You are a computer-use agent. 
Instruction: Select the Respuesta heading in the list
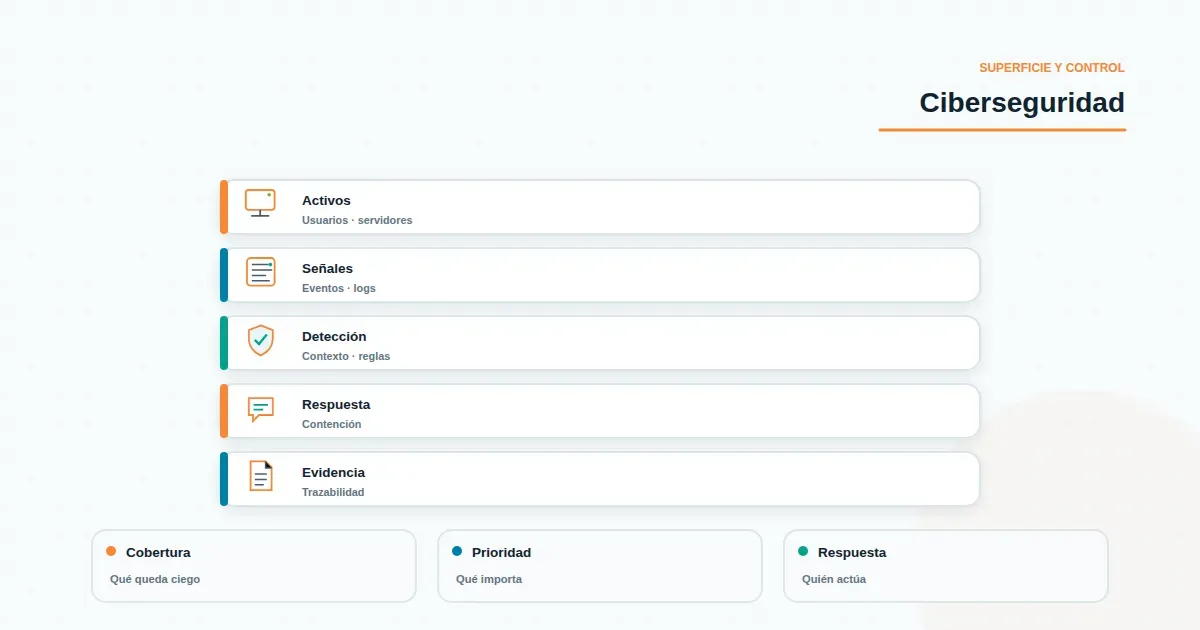pos(336,405)
